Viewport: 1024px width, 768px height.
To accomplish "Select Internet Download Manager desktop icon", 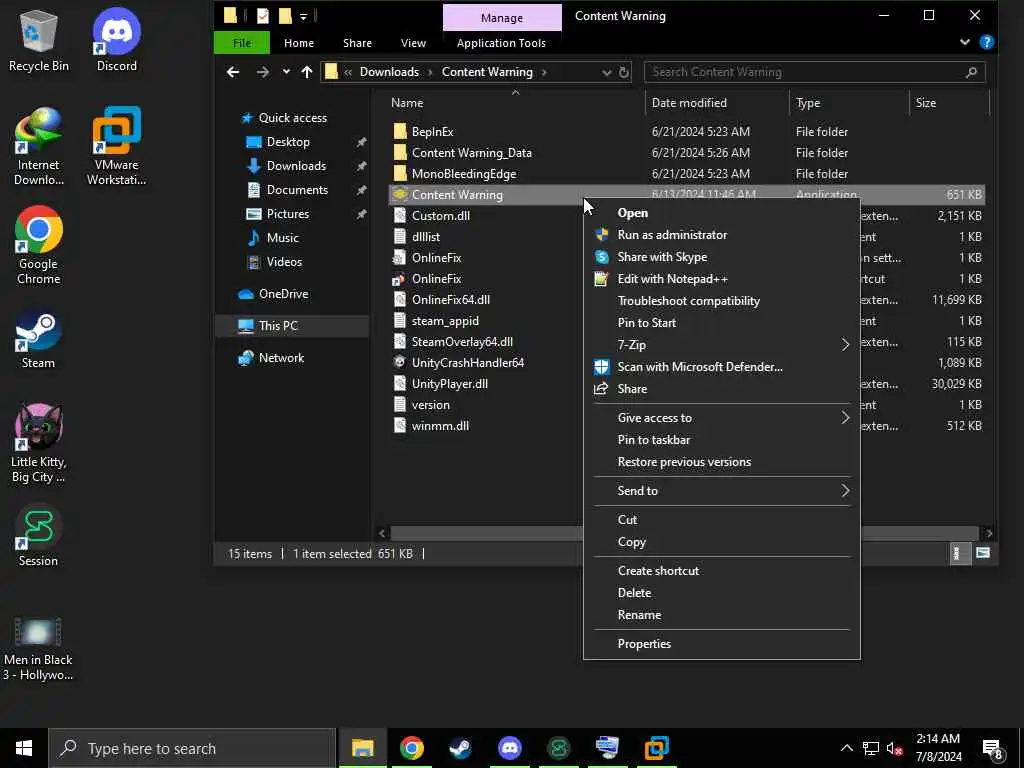I will [39, 146].
